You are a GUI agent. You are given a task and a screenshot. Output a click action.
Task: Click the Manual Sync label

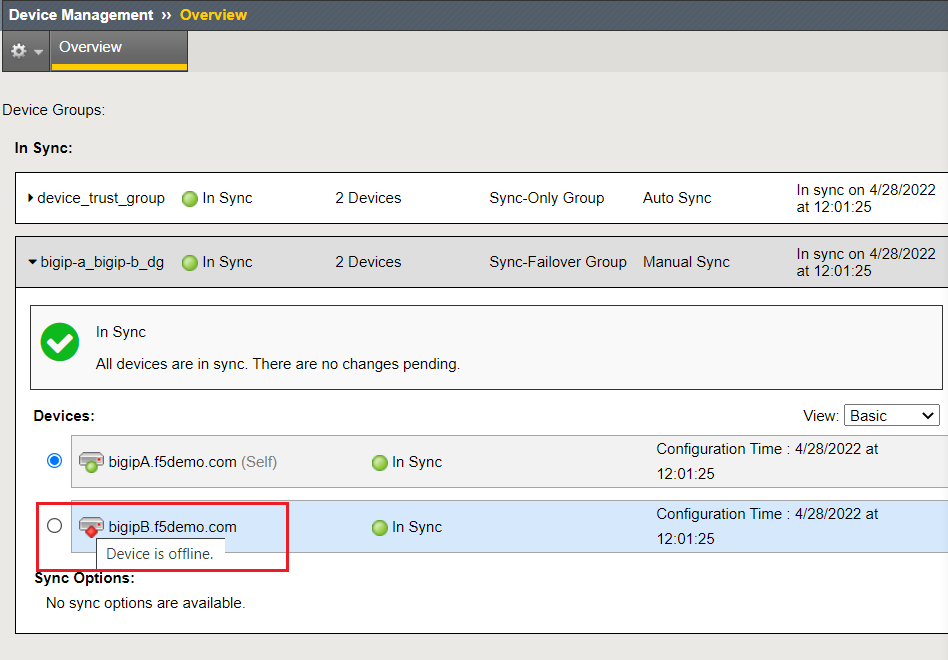tap(686, 262)
